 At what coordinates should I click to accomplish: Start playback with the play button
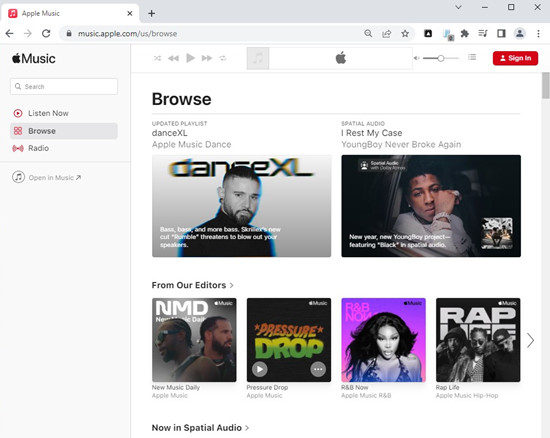[190, 58]
